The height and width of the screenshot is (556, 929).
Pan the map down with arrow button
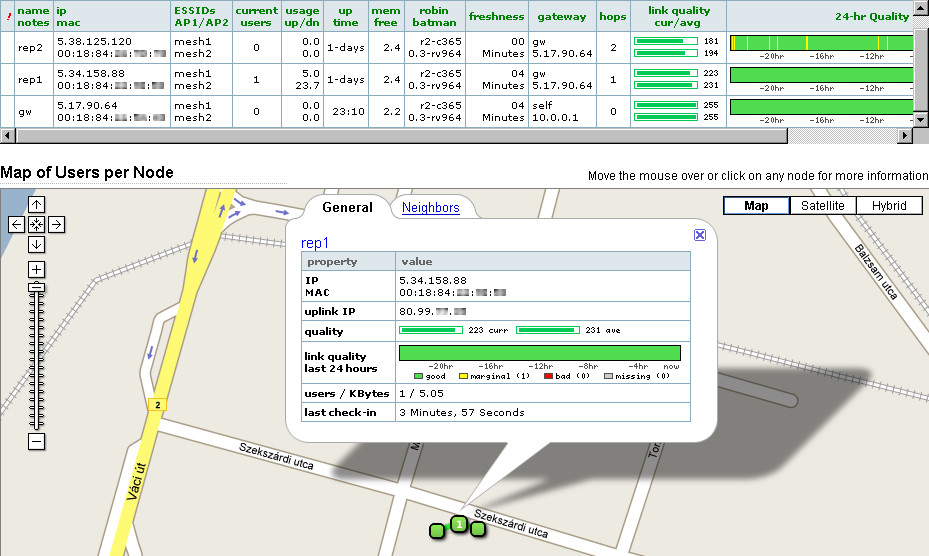coord(36,244)
